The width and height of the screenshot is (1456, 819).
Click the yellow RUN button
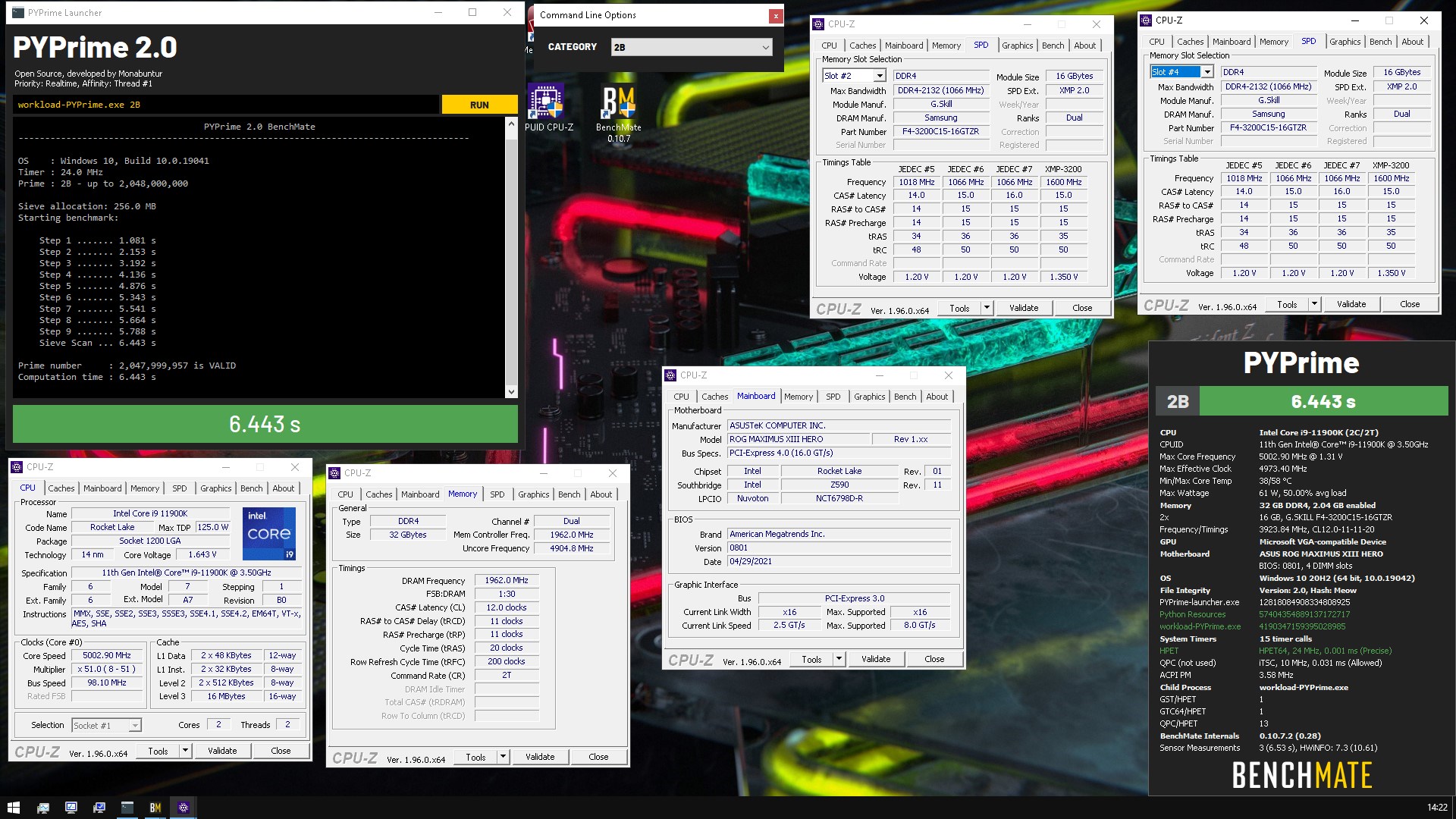click(479, 105)
